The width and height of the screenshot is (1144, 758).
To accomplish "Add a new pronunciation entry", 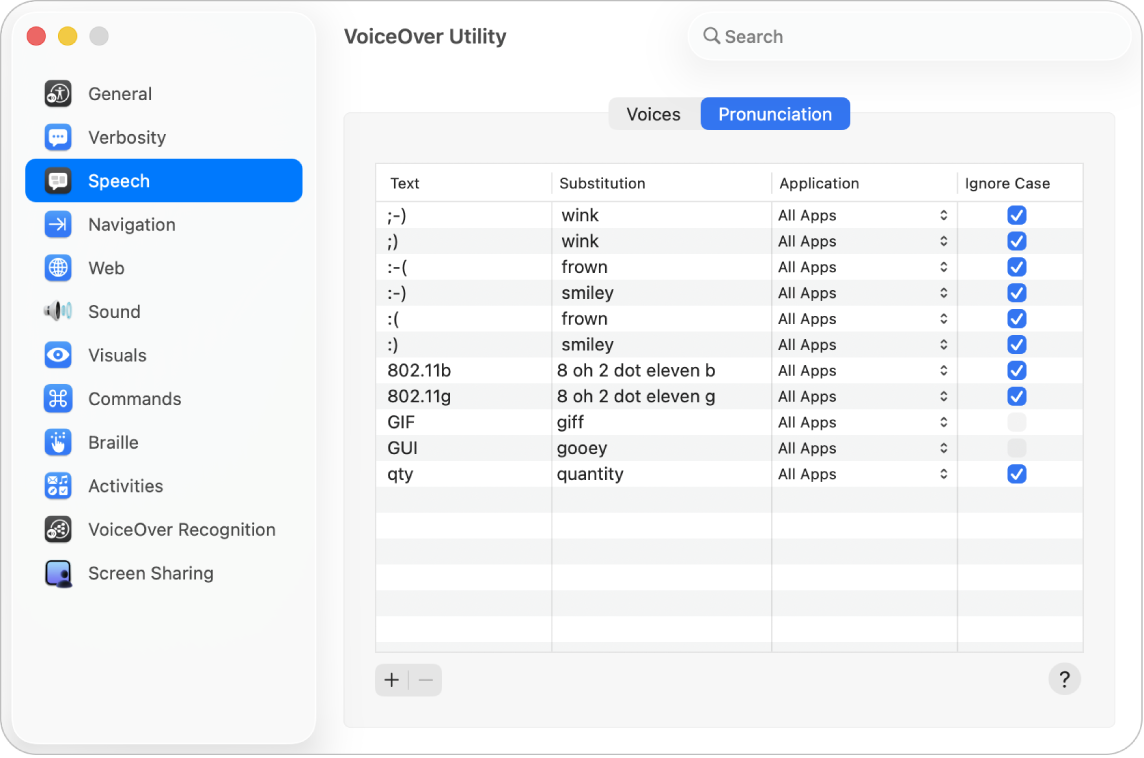I will [x=391, y=679].
